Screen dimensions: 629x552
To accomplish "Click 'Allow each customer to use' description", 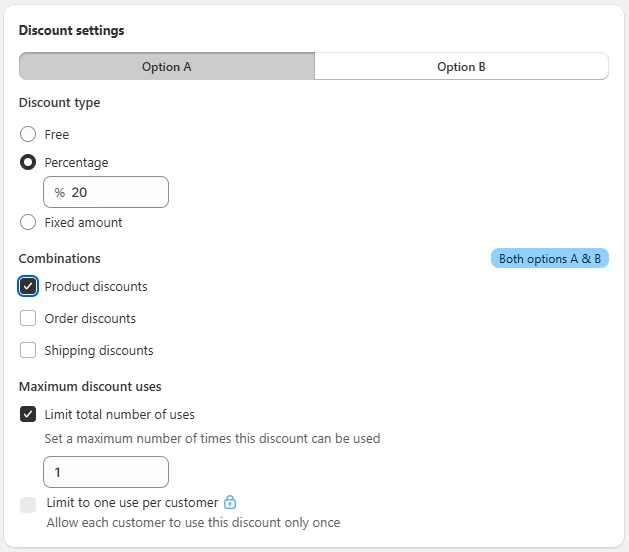I will pos(193,523).
